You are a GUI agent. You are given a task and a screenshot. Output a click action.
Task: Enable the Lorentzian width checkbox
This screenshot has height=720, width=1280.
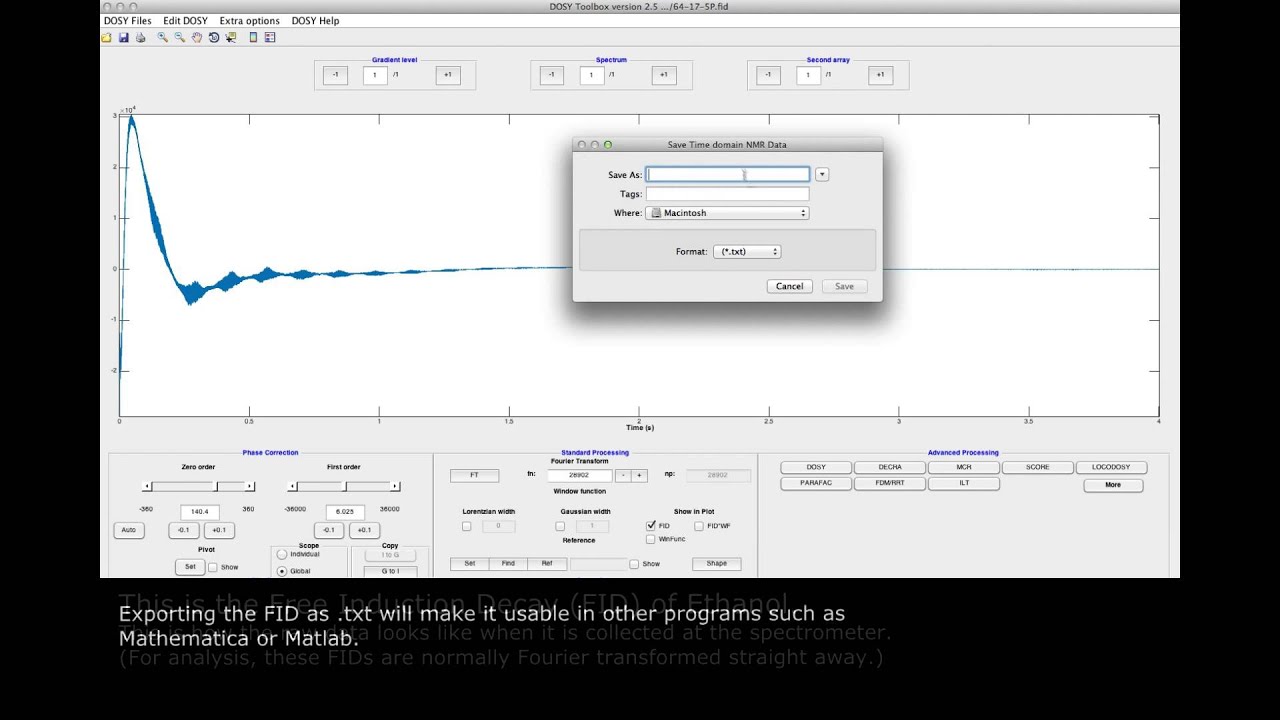[x=466, y=526]
